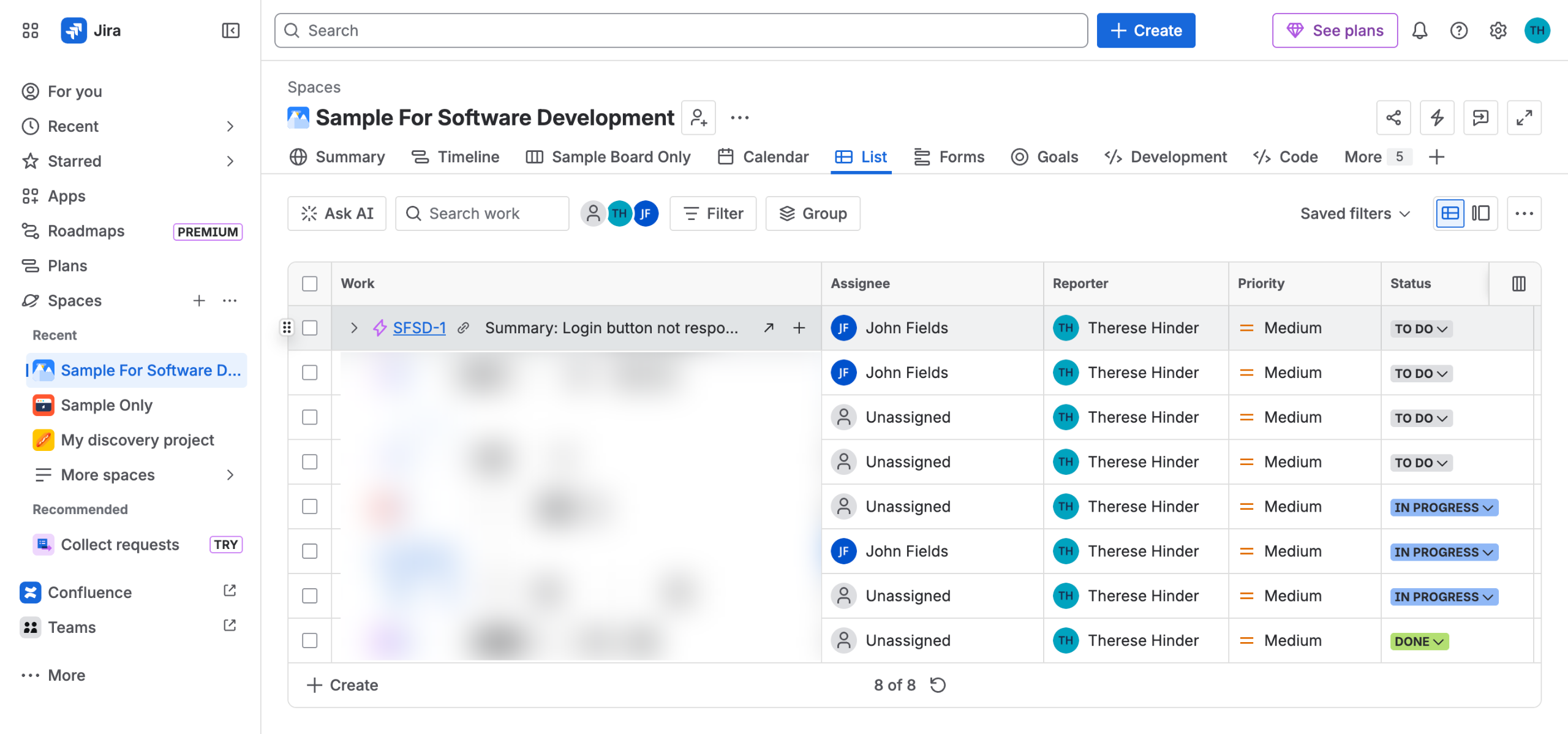The width and height of the screenshot is (1568, 734).
Task: Collapse the sidebar panel icon
Action: tap(230, 31)
